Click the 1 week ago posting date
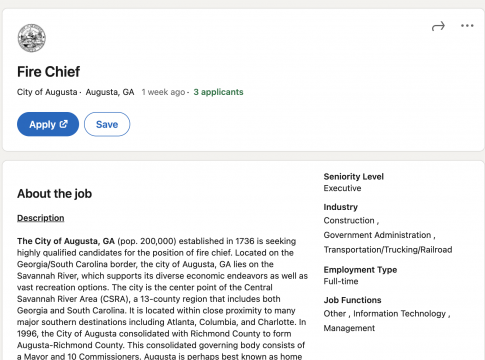Viewport: 485px width, 360px height. [x=163, y=92]
